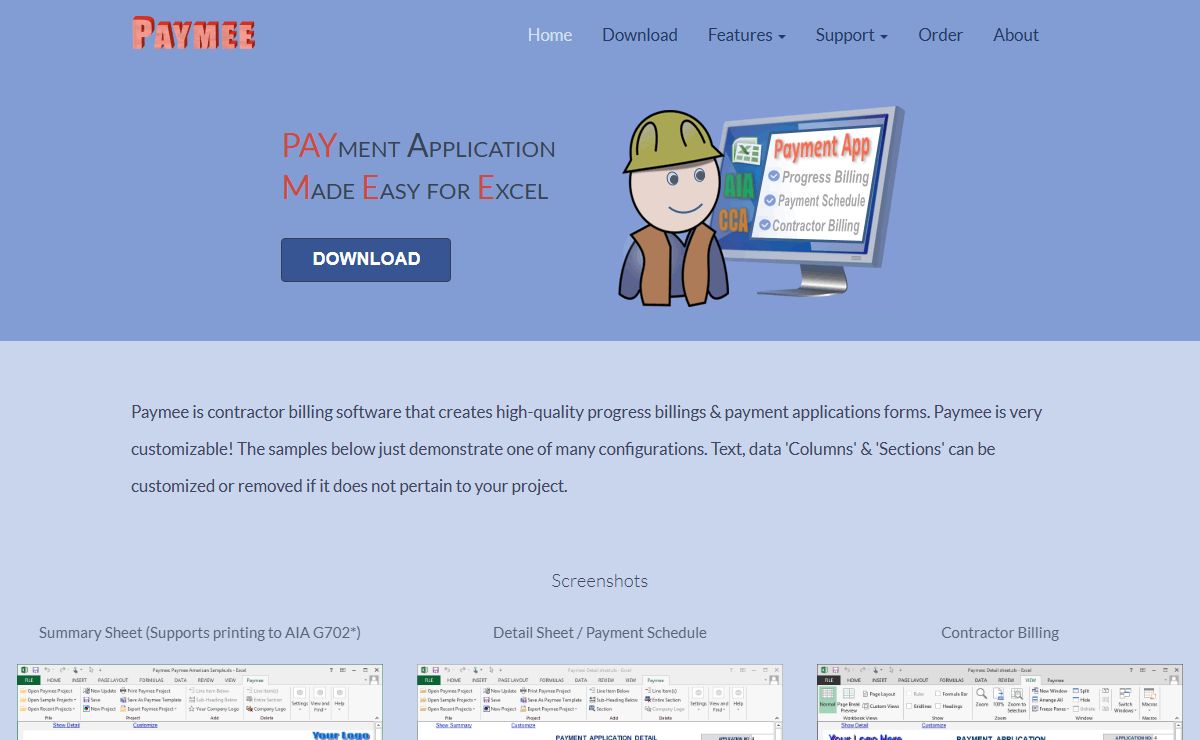Open the Order page link

pyautogui.click(x=941, y=35)
